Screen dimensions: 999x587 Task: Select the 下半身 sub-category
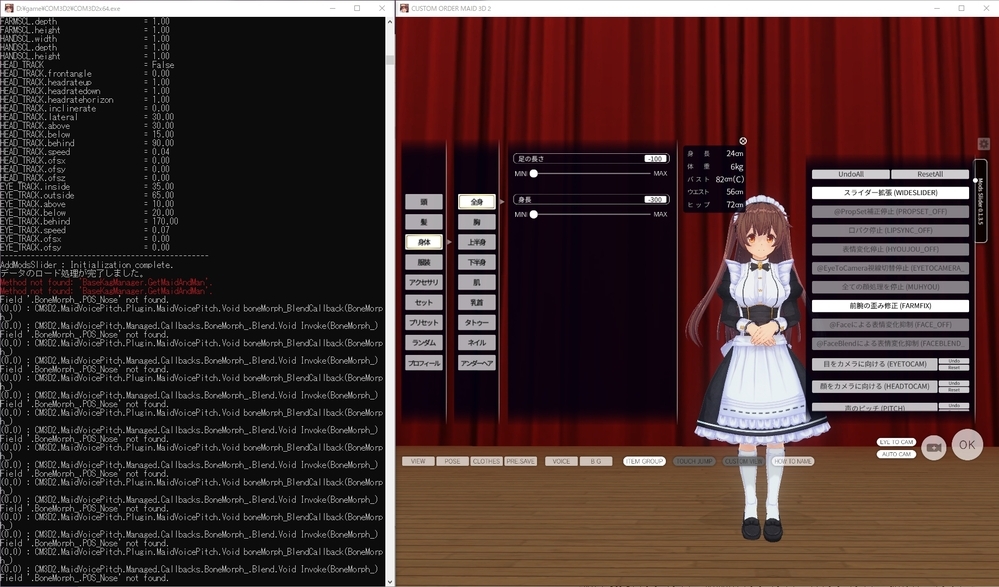click(x=477, y=263)
